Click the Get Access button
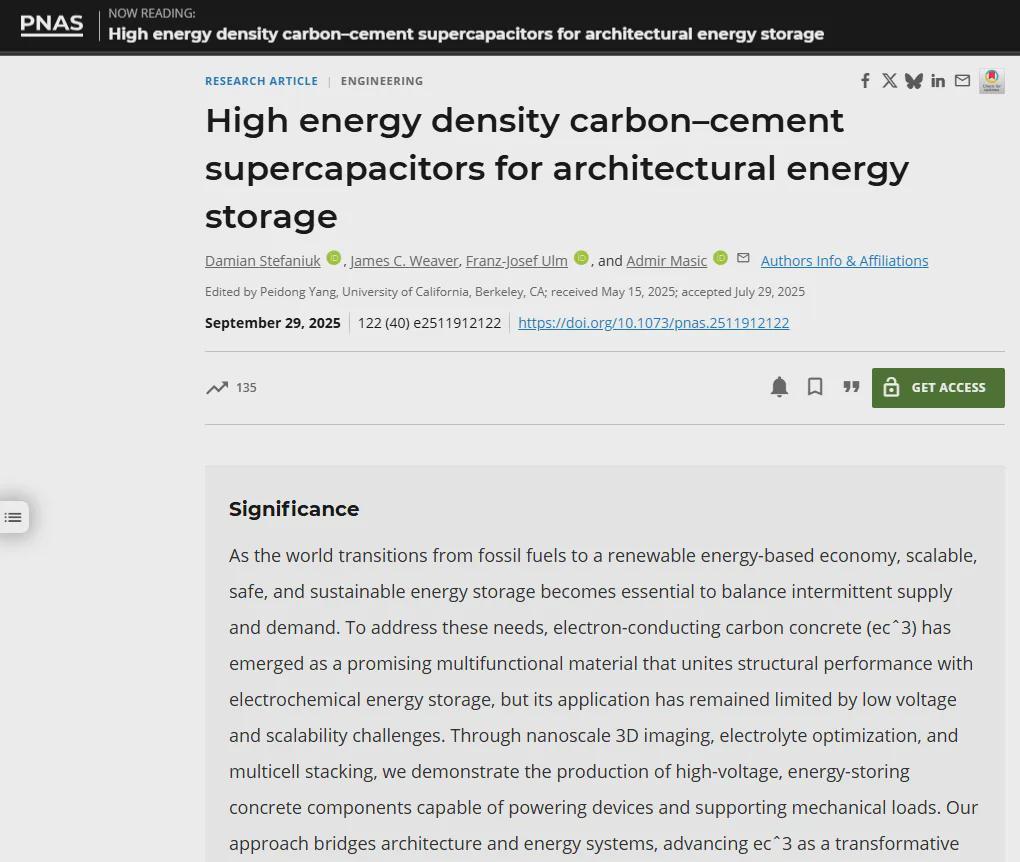The image size is (1020, 862). (937, 388)
